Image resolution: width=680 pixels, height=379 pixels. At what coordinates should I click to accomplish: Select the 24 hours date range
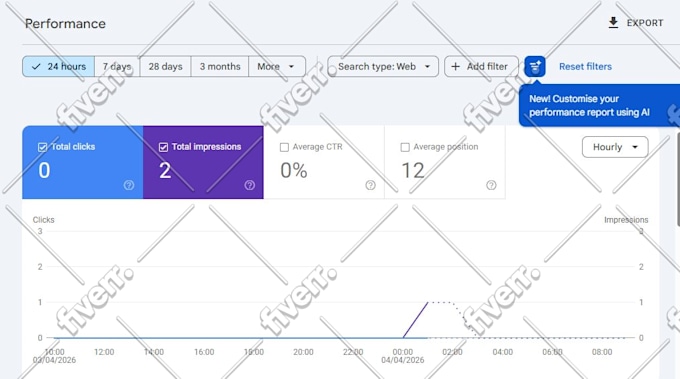click(59, 66)
